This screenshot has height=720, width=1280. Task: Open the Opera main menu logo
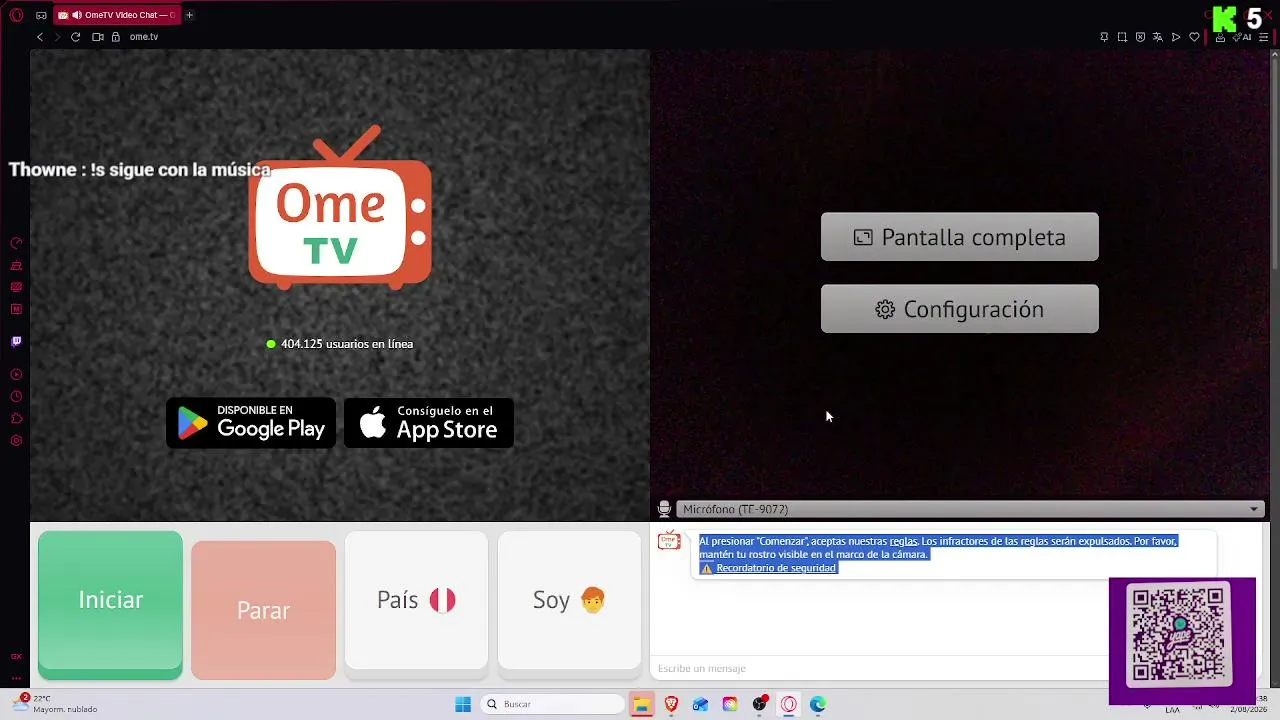pos(16,15)
